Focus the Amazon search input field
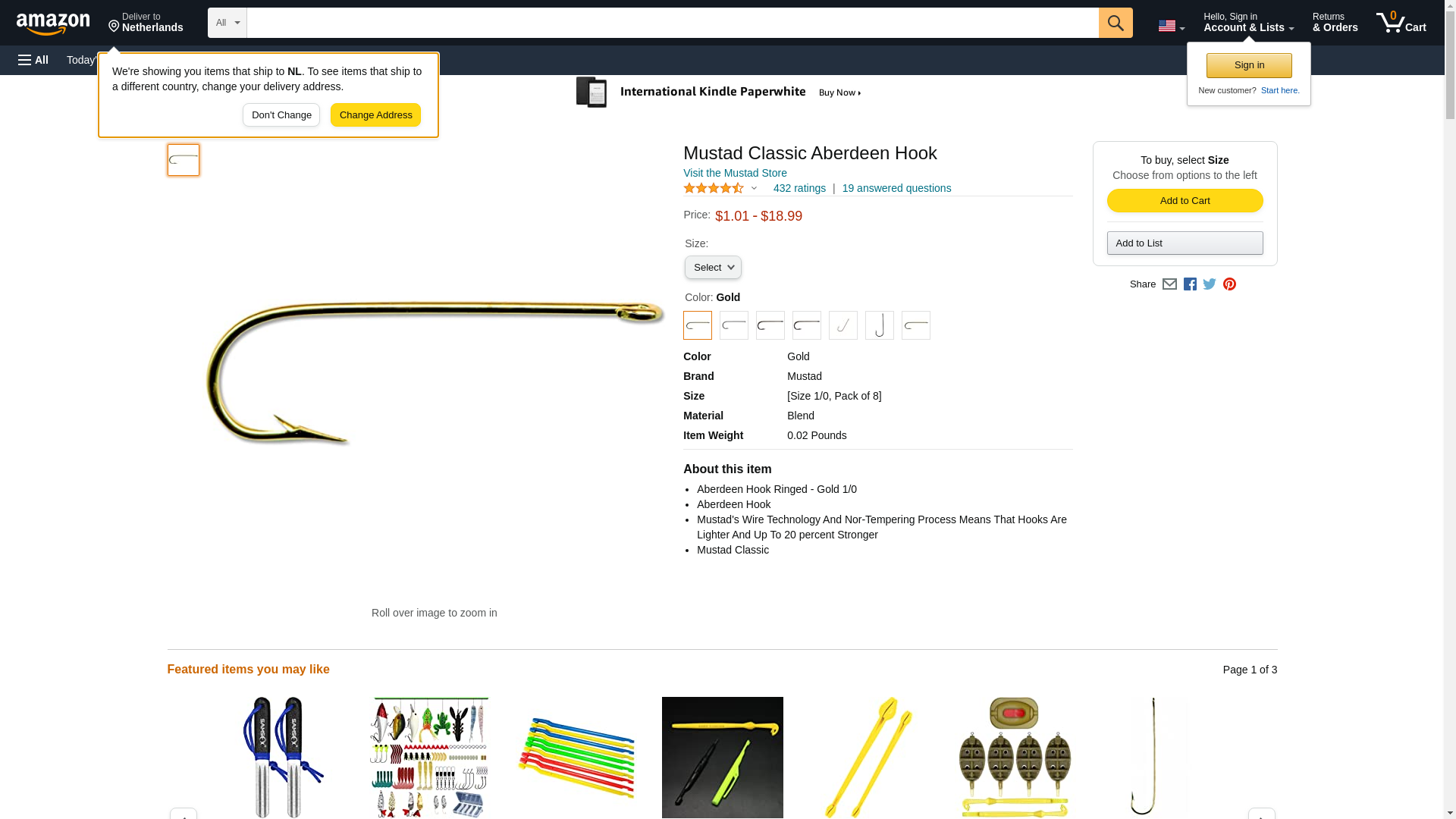The image size is (1456, 819). 673,23
